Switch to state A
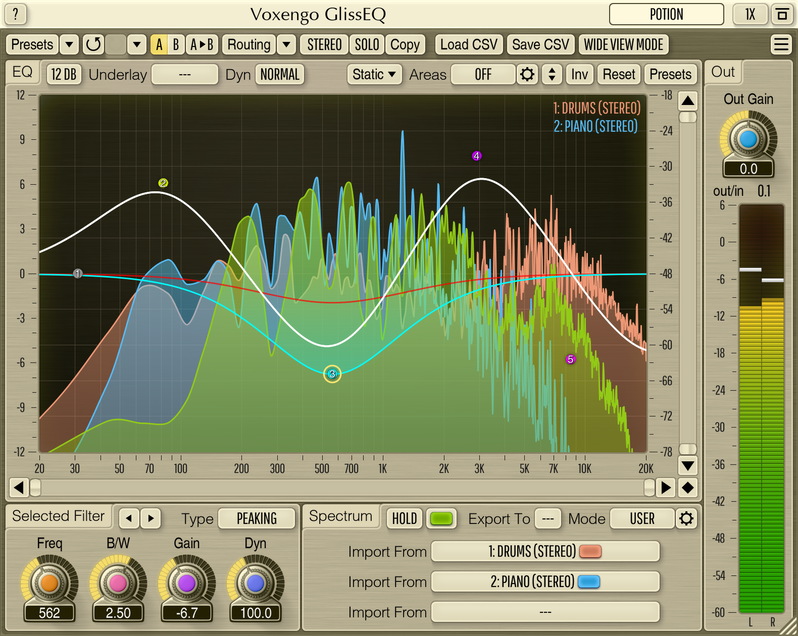Screen dimensions: 798x636 coord(159,45)
